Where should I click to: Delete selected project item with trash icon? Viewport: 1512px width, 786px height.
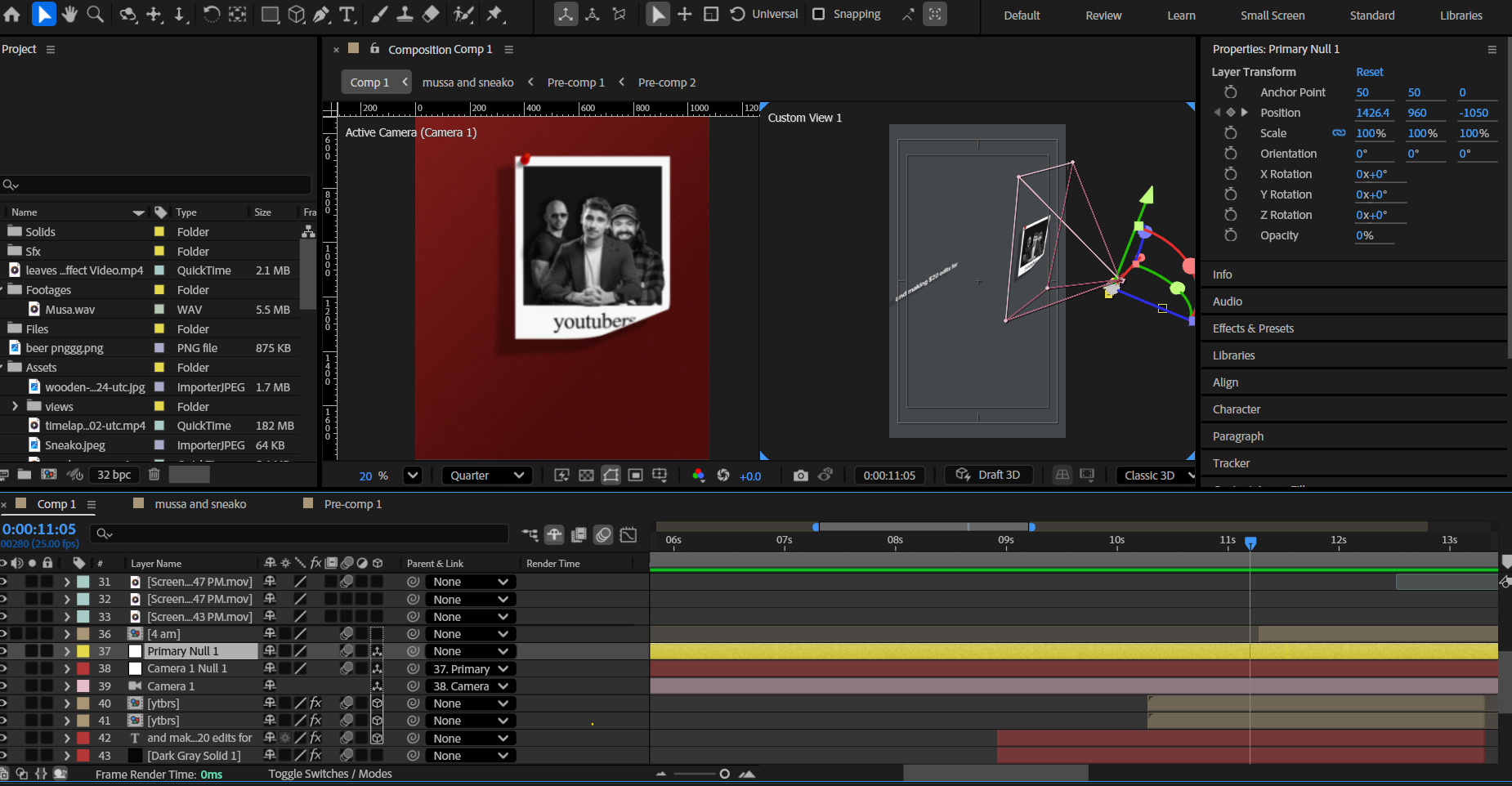pyautogui.click(x=154, y=475)
